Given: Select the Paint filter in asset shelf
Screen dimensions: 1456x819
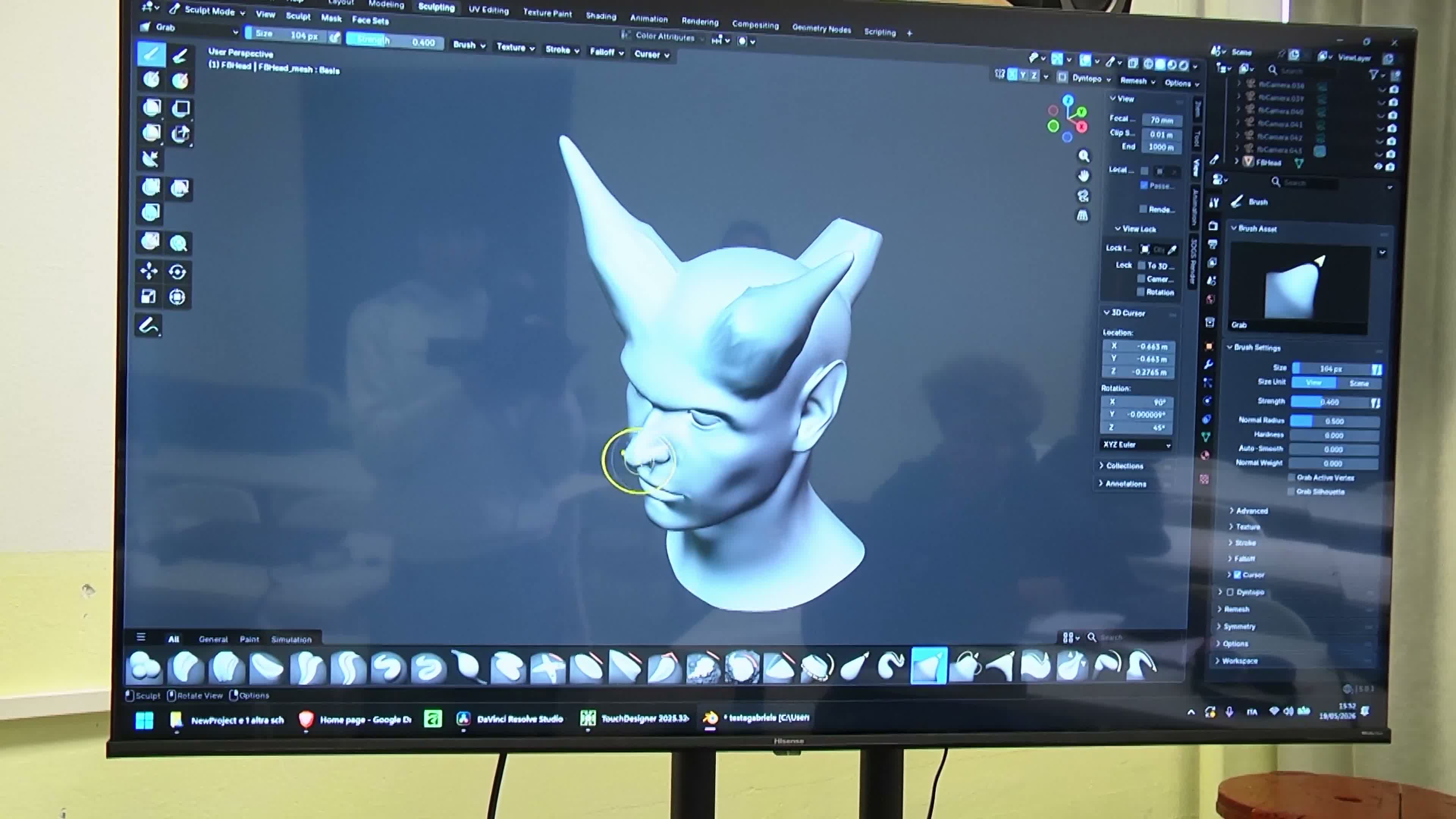Looking at the screenshot, I should 249,639.
